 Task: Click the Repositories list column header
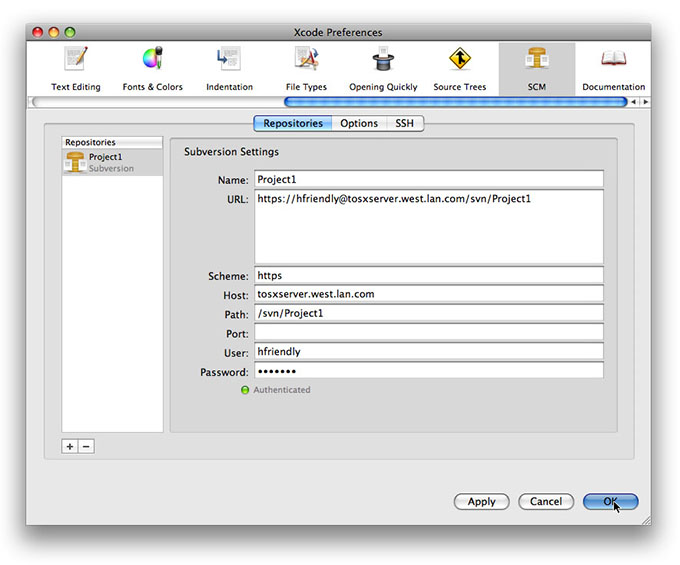click(112, 142)
